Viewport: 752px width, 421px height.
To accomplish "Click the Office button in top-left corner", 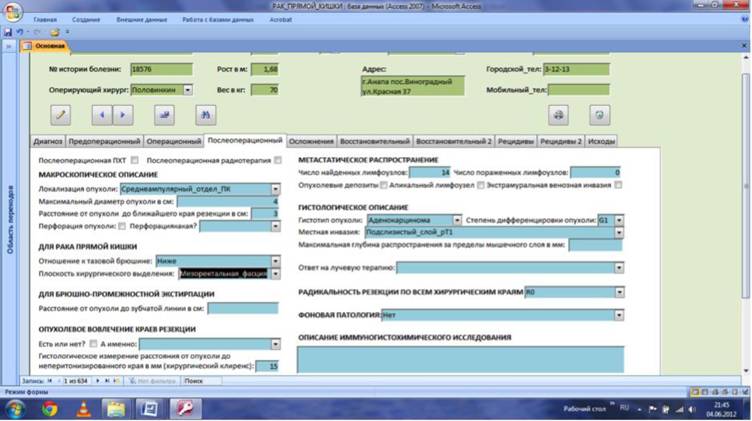I will click(x=13, y=12).
